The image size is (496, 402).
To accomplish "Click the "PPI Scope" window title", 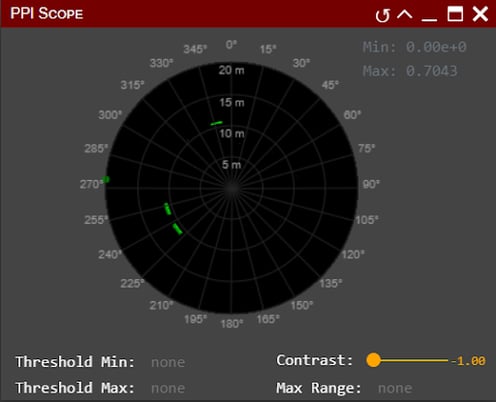I will [47, 14].
